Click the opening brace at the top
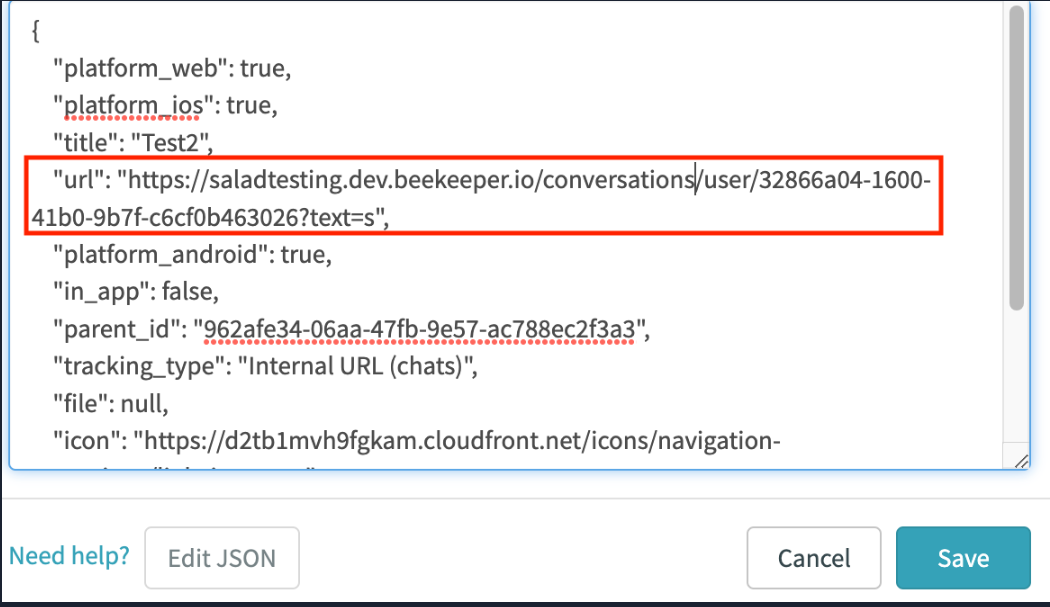This screenshot has height=607, width=1050. click(x=34, y=30)
